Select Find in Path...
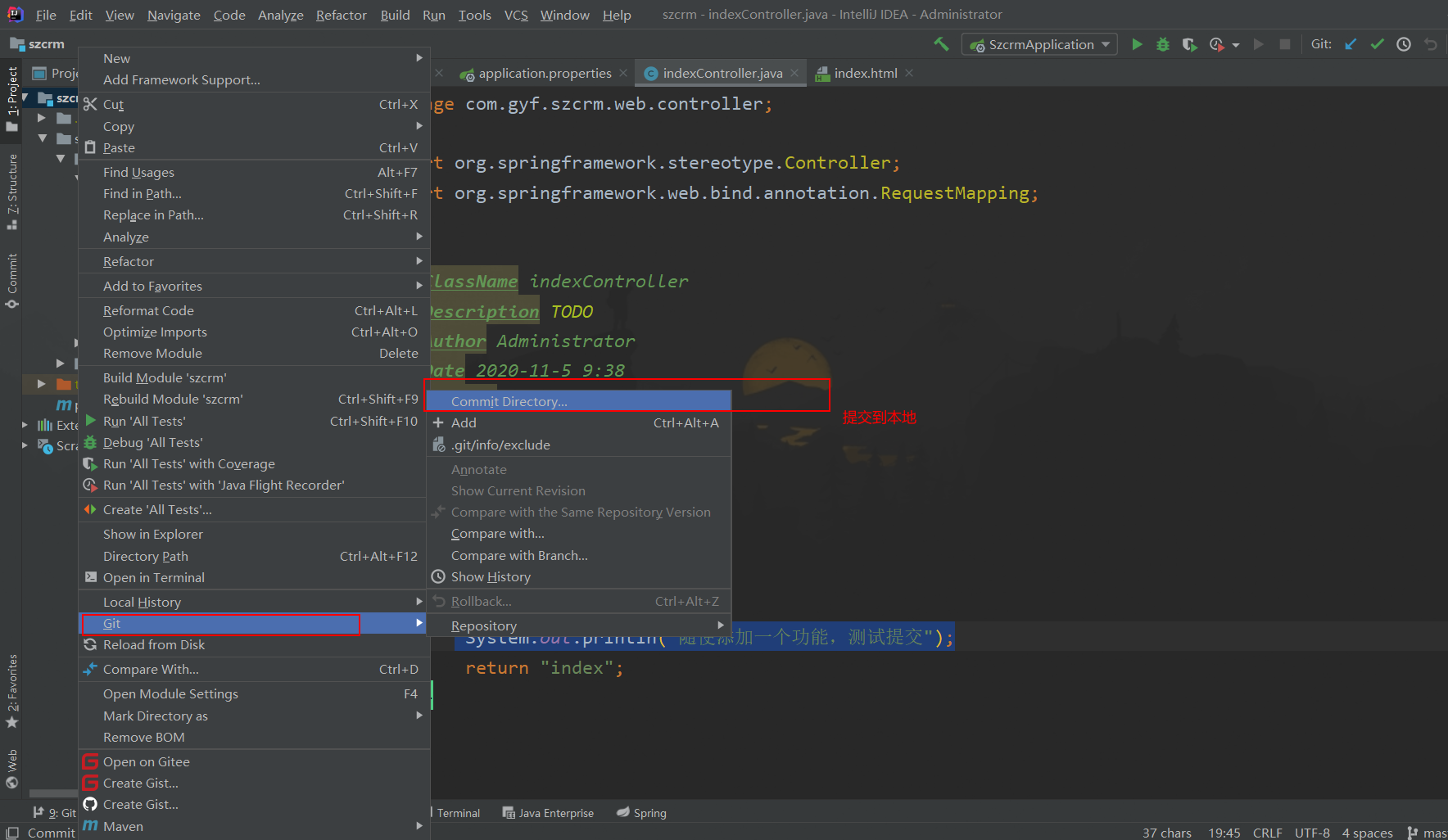Screen dimensions: 1448x840 (254, 193)
